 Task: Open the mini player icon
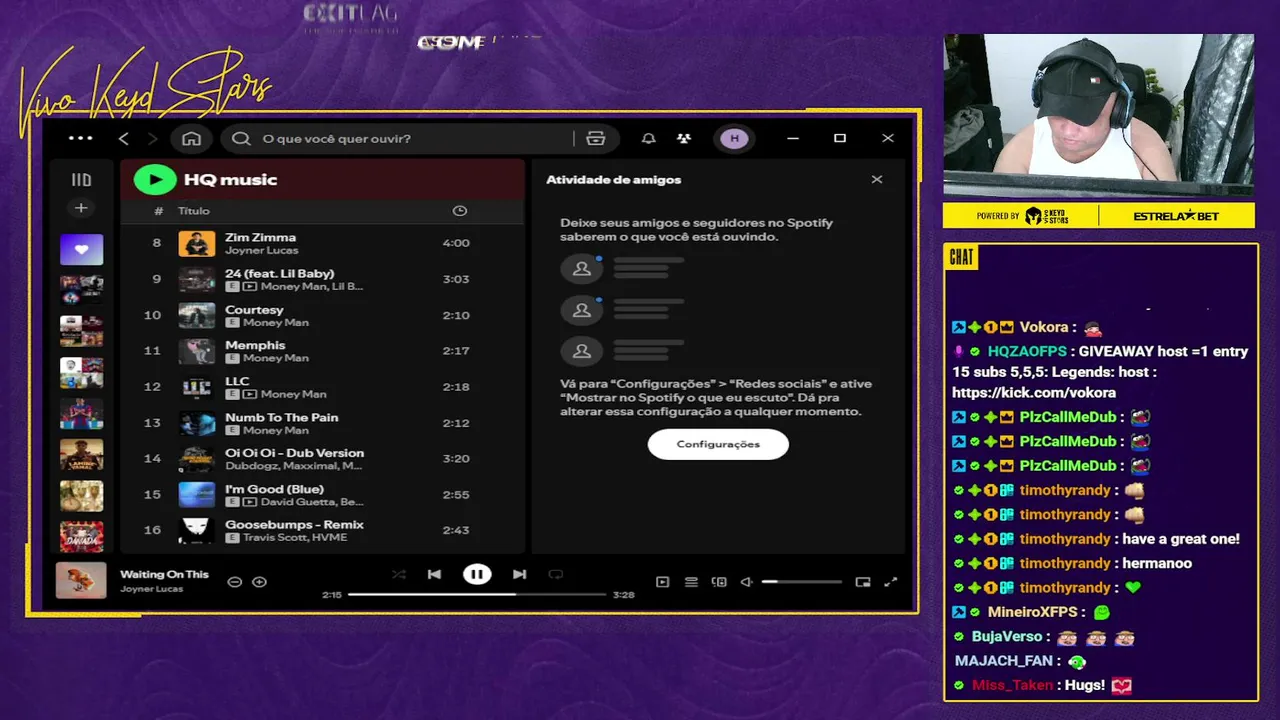[x=863, y=581]
